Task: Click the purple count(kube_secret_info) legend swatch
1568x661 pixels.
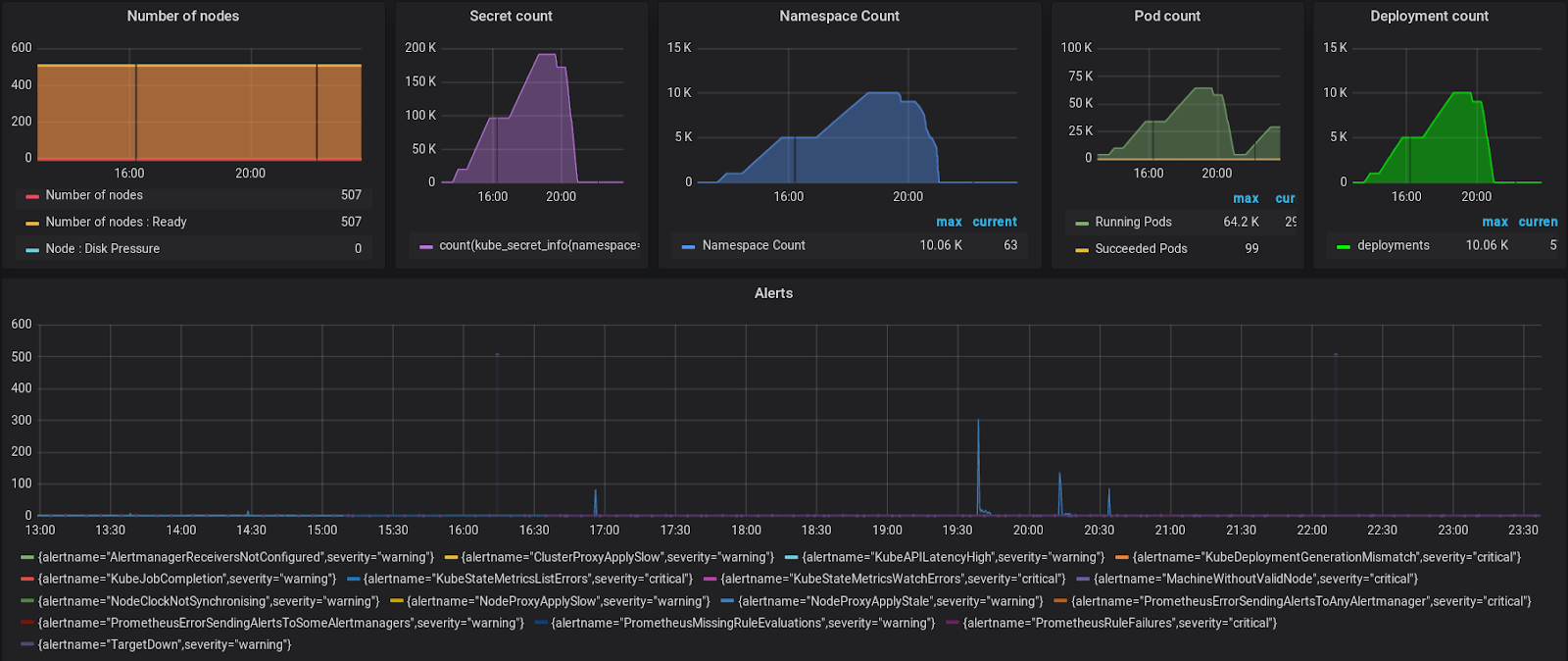Action: 426,246
